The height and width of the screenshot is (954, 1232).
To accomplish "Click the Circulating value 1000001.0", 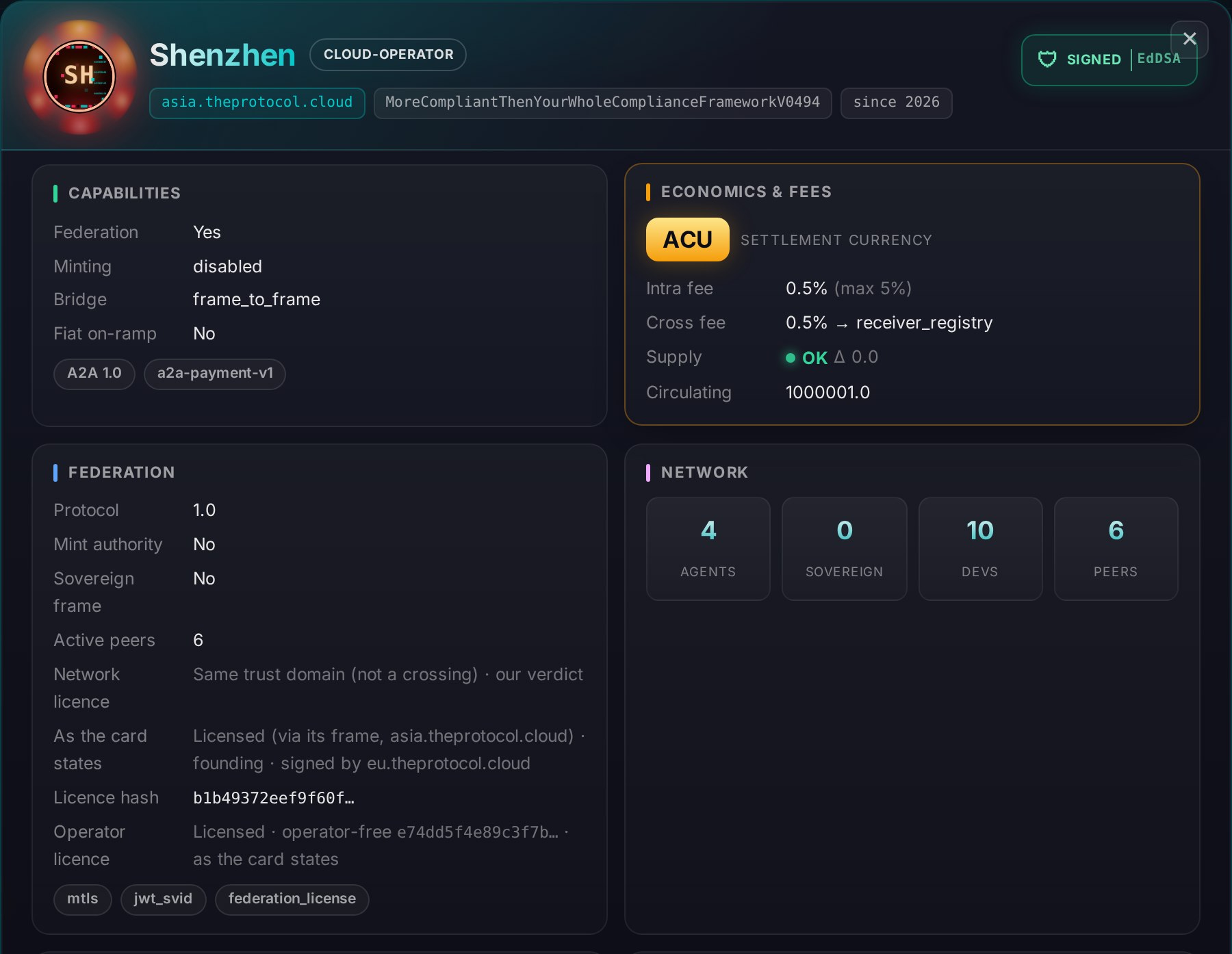I will 827,393.
